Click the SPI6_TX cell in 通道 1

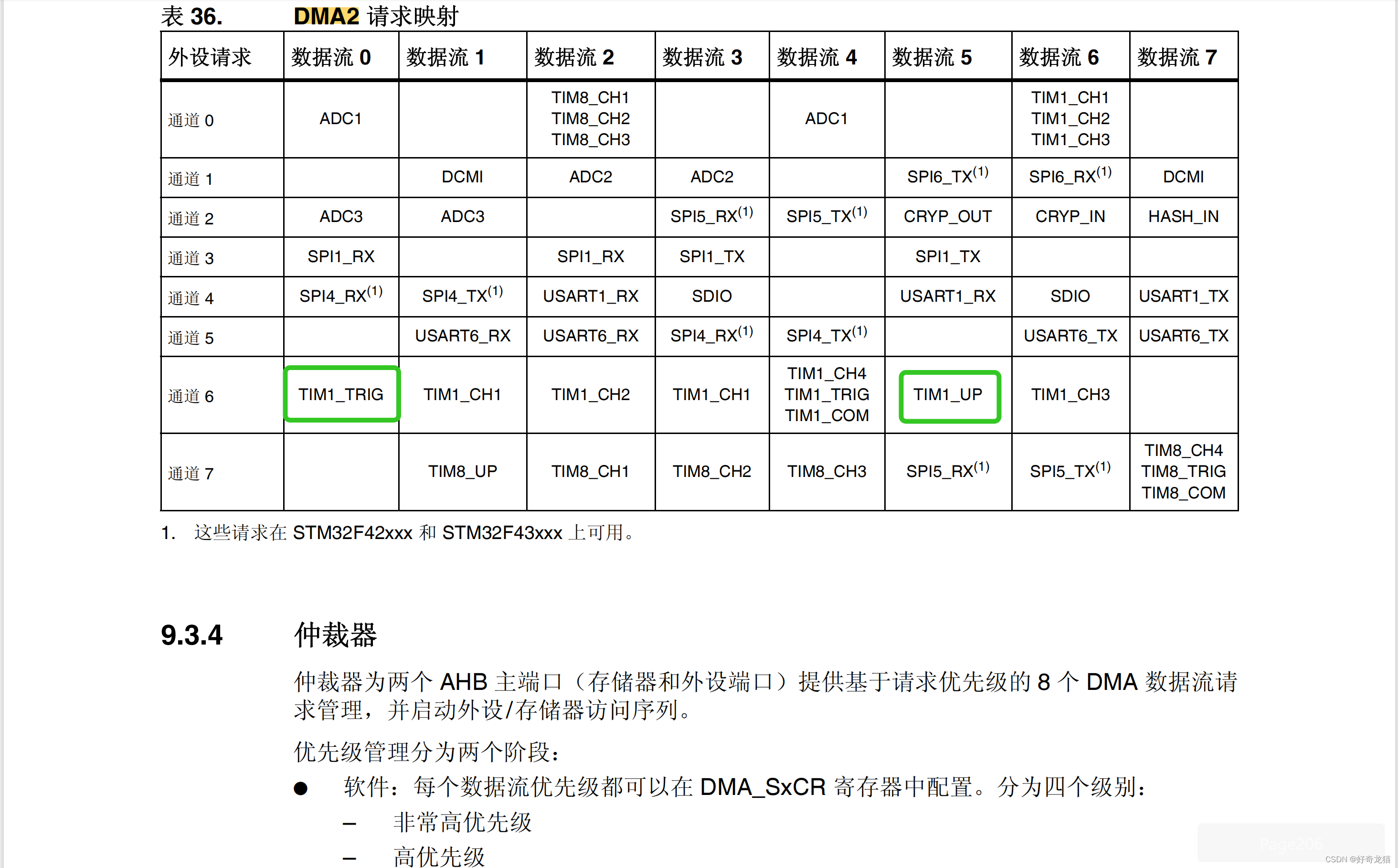point(947,176)
